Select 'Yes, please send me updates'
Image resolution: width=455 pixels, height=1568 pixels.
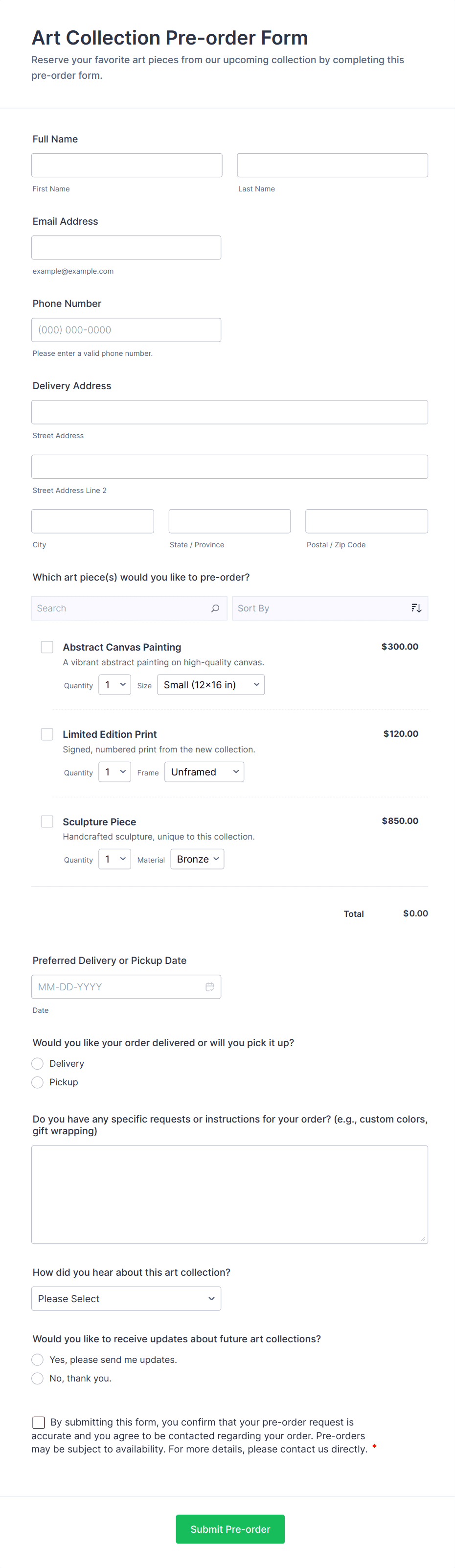(x=38, y=1360)
